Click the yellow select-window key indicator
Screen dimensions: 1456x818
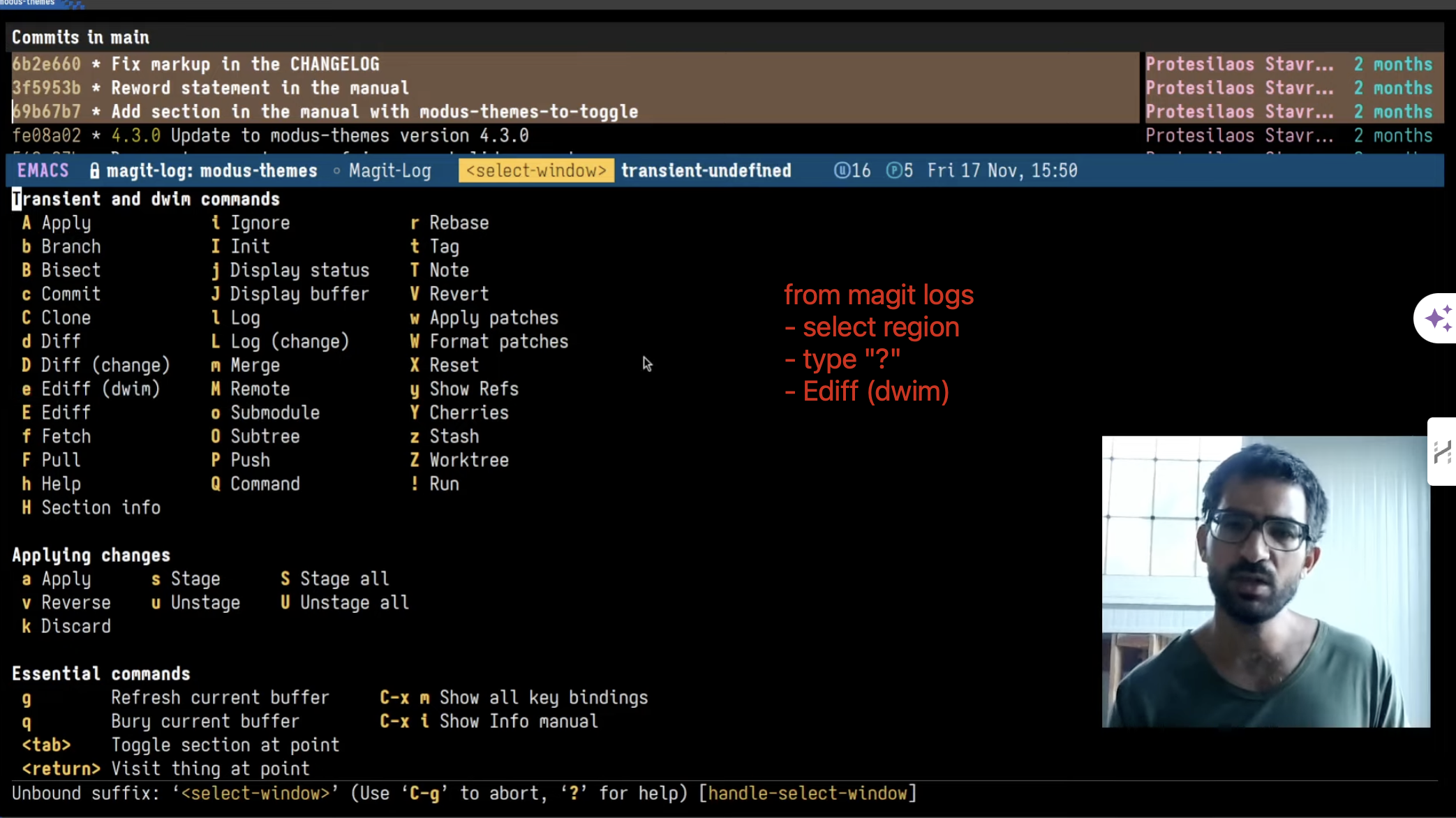click(x=535, y=171)
